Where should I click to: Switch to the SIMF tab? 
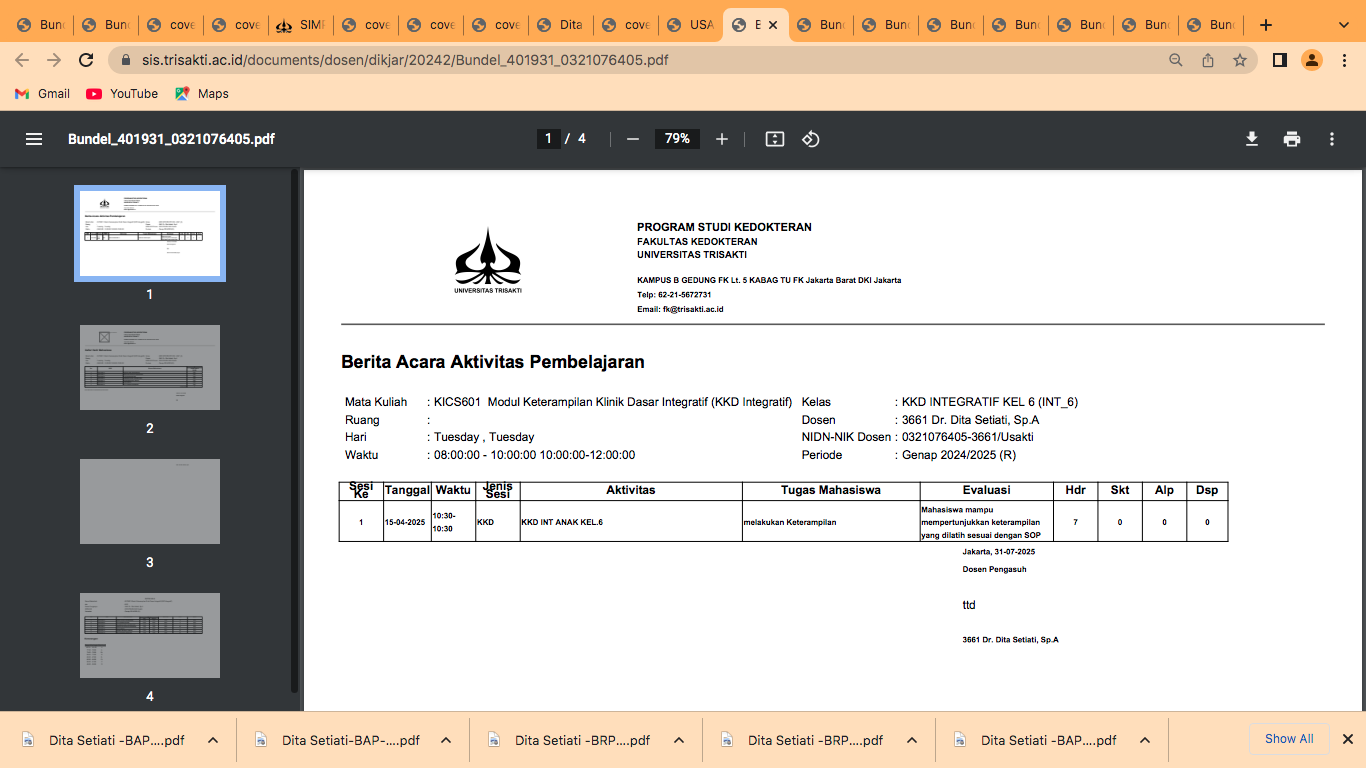click(299, 25)
